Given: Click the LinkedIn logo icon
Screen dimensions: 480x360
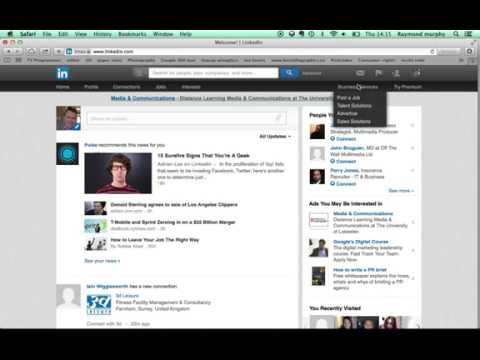Looking at the screenshot, I should click(62, 73).
